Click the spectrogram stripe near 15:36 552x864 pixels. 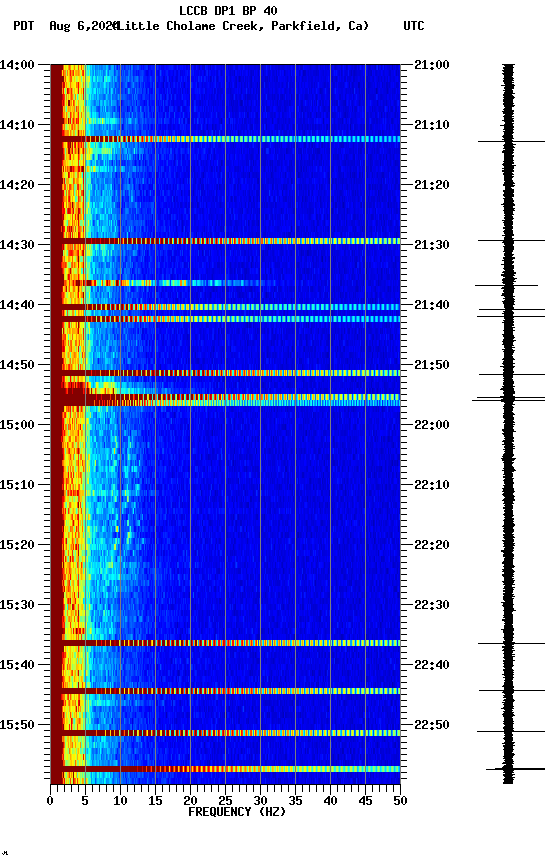(225, 643)
